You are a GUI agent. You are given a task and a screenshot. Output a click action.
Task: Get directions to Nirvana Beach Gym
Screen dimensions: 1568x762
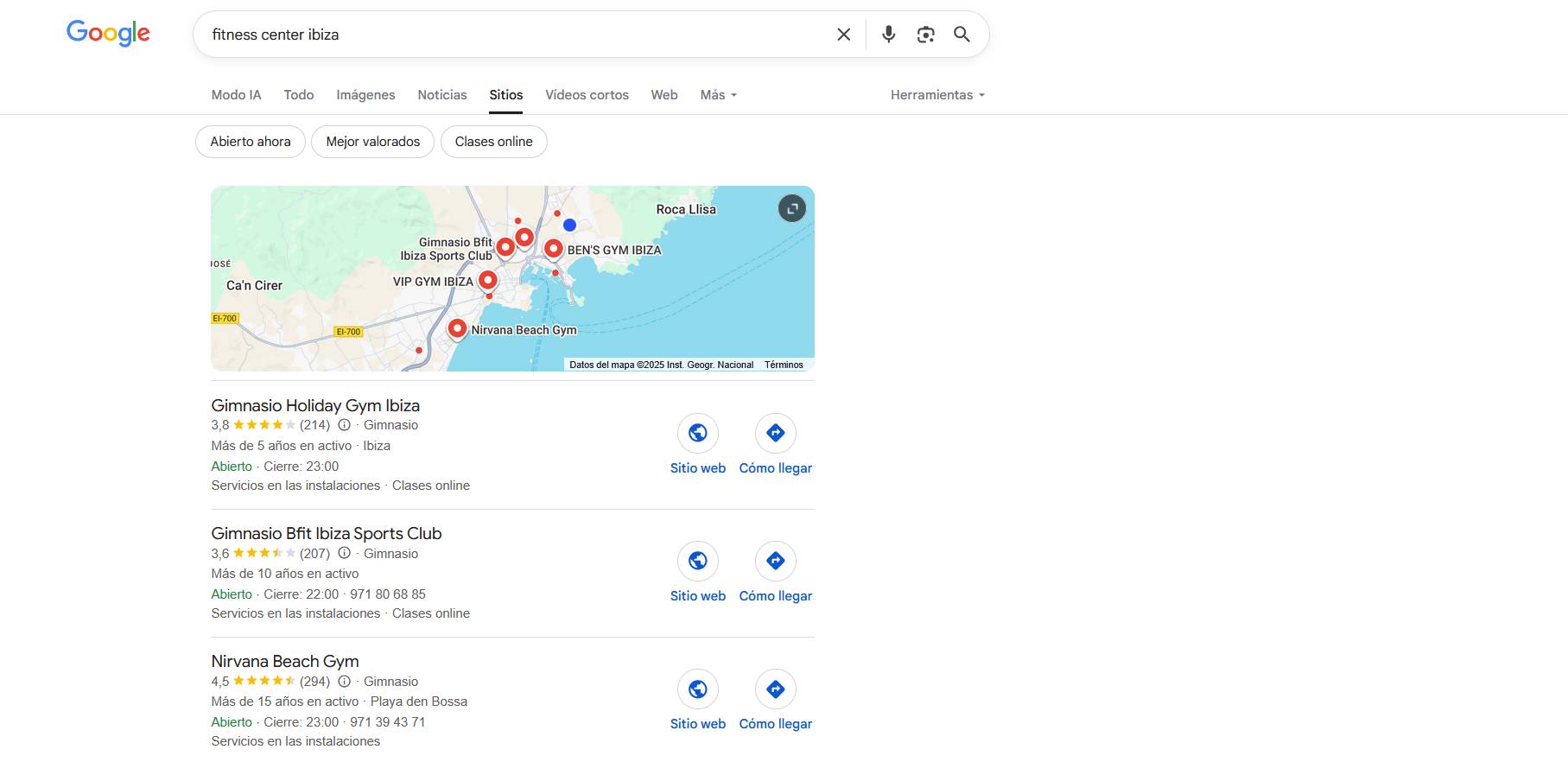tap(775, 689)
